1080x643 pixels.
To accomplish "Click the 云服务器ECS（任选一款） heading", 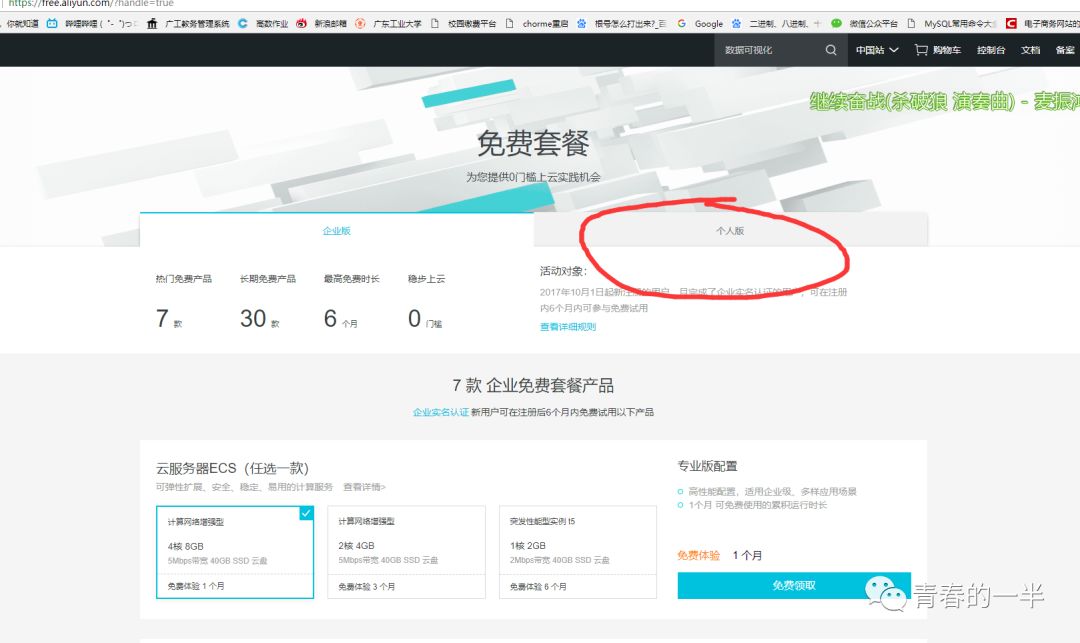I will [x=232, y=468].
